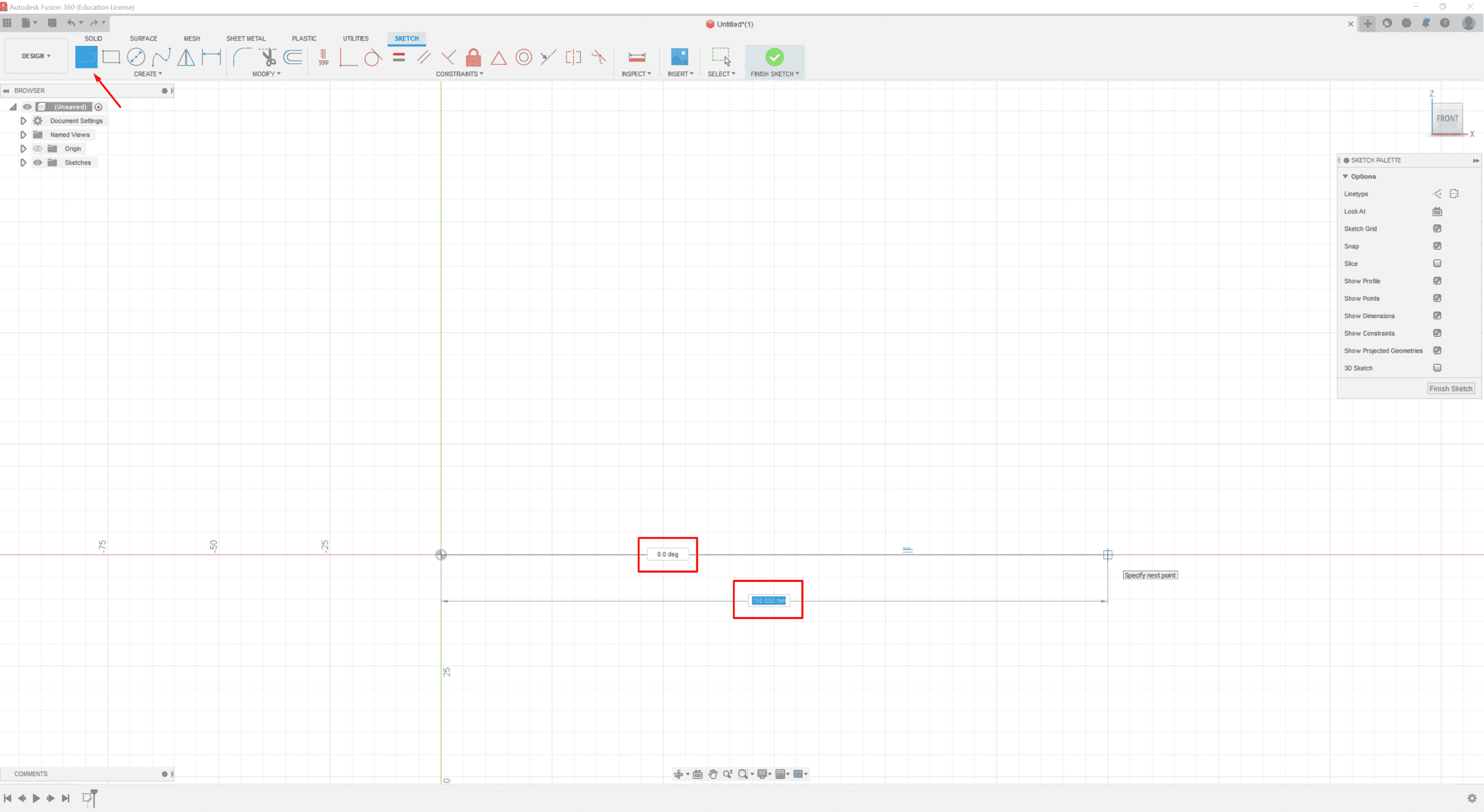Image resolution: width=1484 pixels, height=812 pixels.
Task: Click the Zoom magnifier tool
Action: click(x=728, y=774)
